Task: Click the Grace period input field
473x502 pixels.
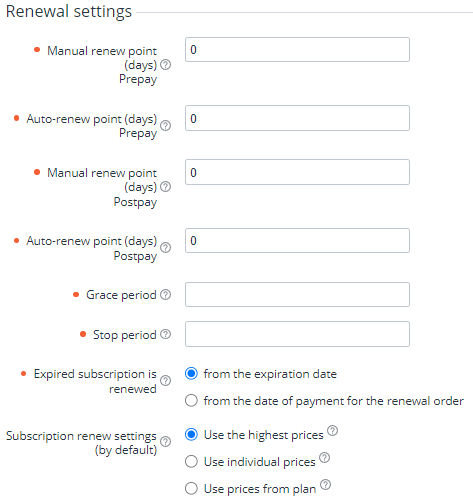Action: click(x=297, y=295)
